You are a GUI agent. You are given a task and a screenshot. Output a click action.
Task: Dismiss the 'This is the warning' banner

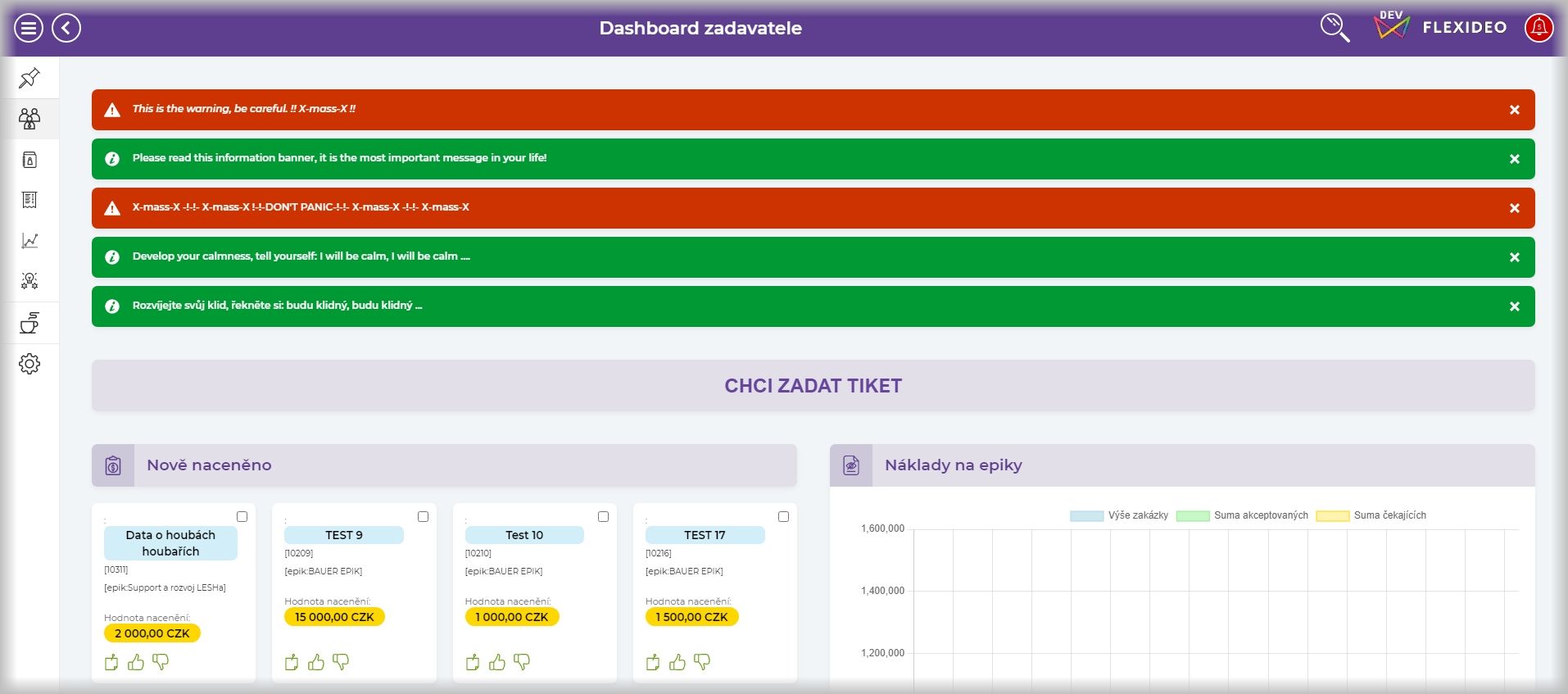point(1514,110)
